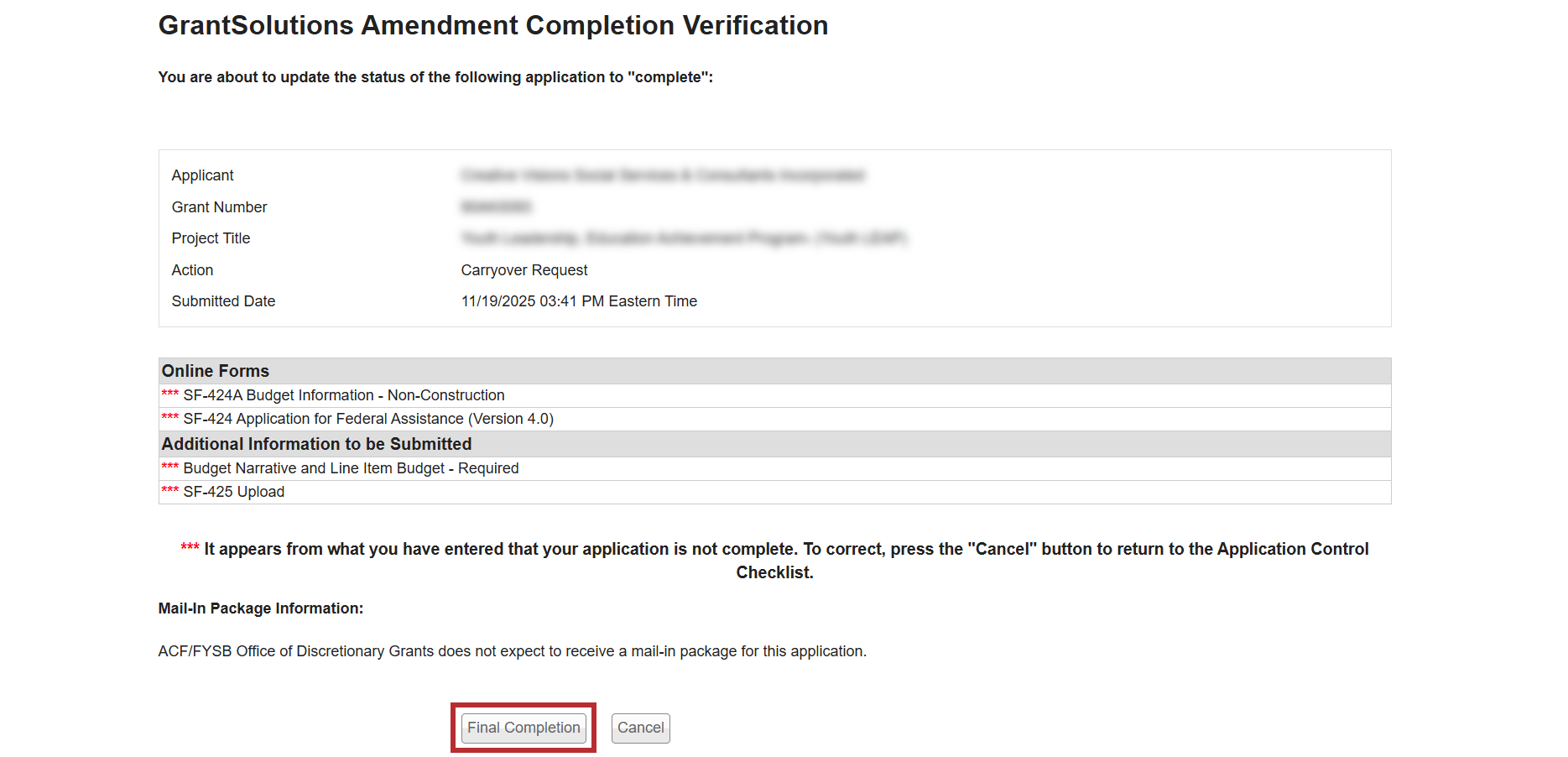Click the Online Forms section header
This screenshot has width=1568, height=757.
click(x=216, y=371)
